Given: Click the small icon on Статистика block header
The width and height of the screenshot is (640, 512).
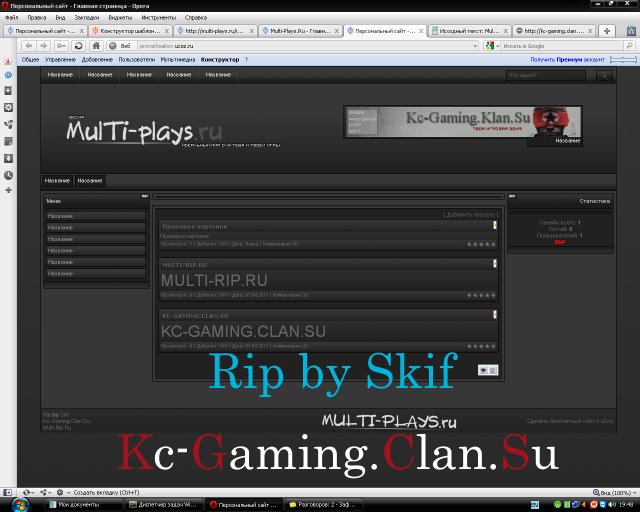Looking at the screenshot, I should point(512,196).
